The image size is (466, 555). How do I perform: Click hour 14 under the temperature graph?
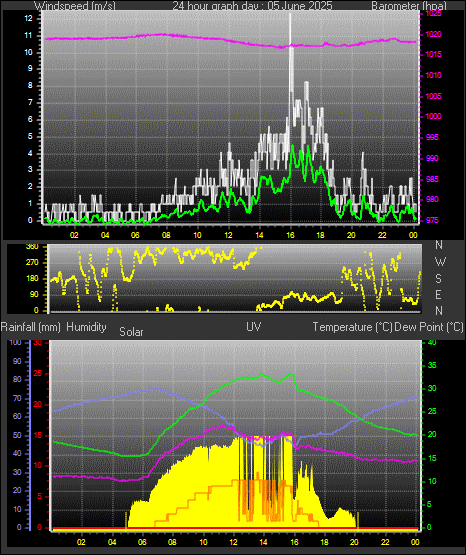[x=264, y=542]
